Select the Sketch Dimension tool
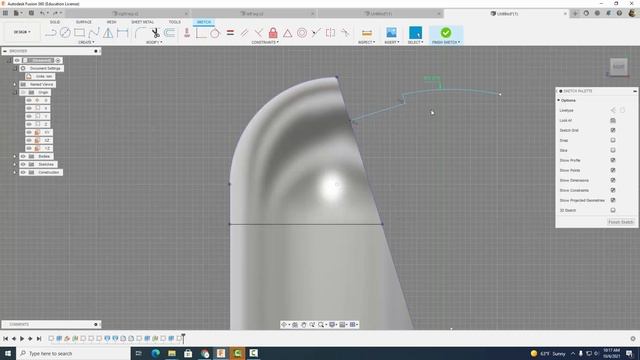Screen dimensions: 640x360 pyautogui.click(x=122, y=33)
